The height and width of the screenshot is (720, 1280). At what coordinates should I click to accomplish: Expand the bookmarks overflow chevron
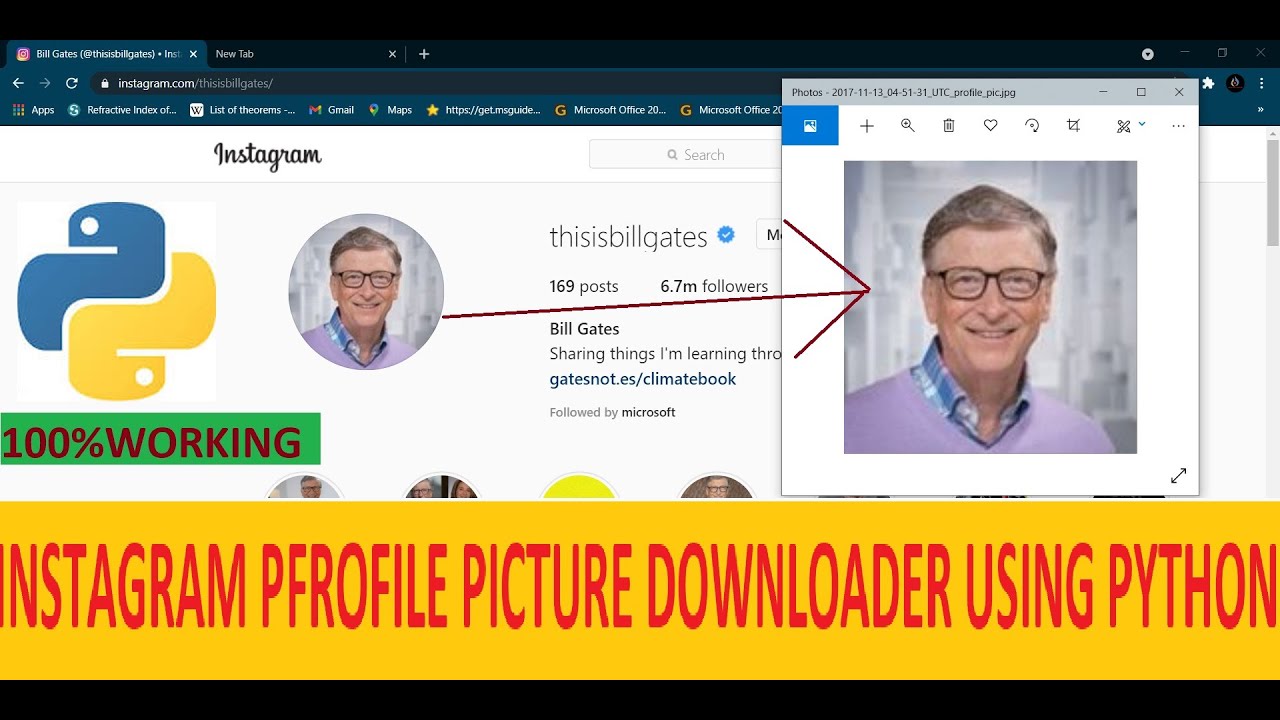pyautogui.click(x=1260, y=110)
